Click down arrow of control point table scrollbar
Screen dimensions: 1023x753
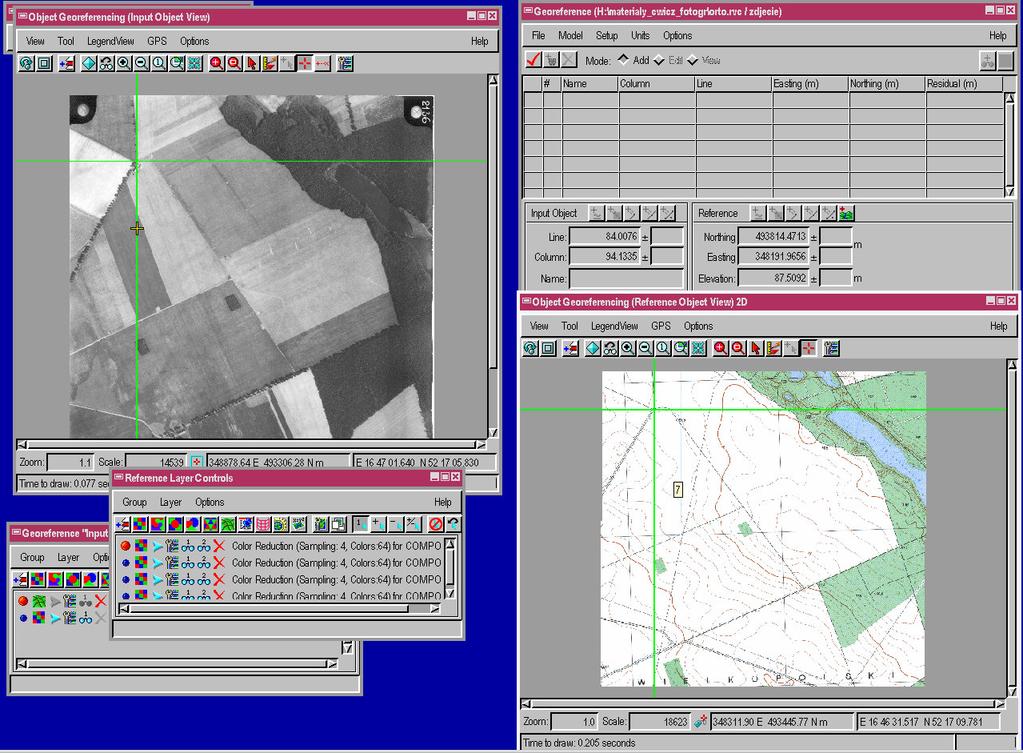[1010, 192]
